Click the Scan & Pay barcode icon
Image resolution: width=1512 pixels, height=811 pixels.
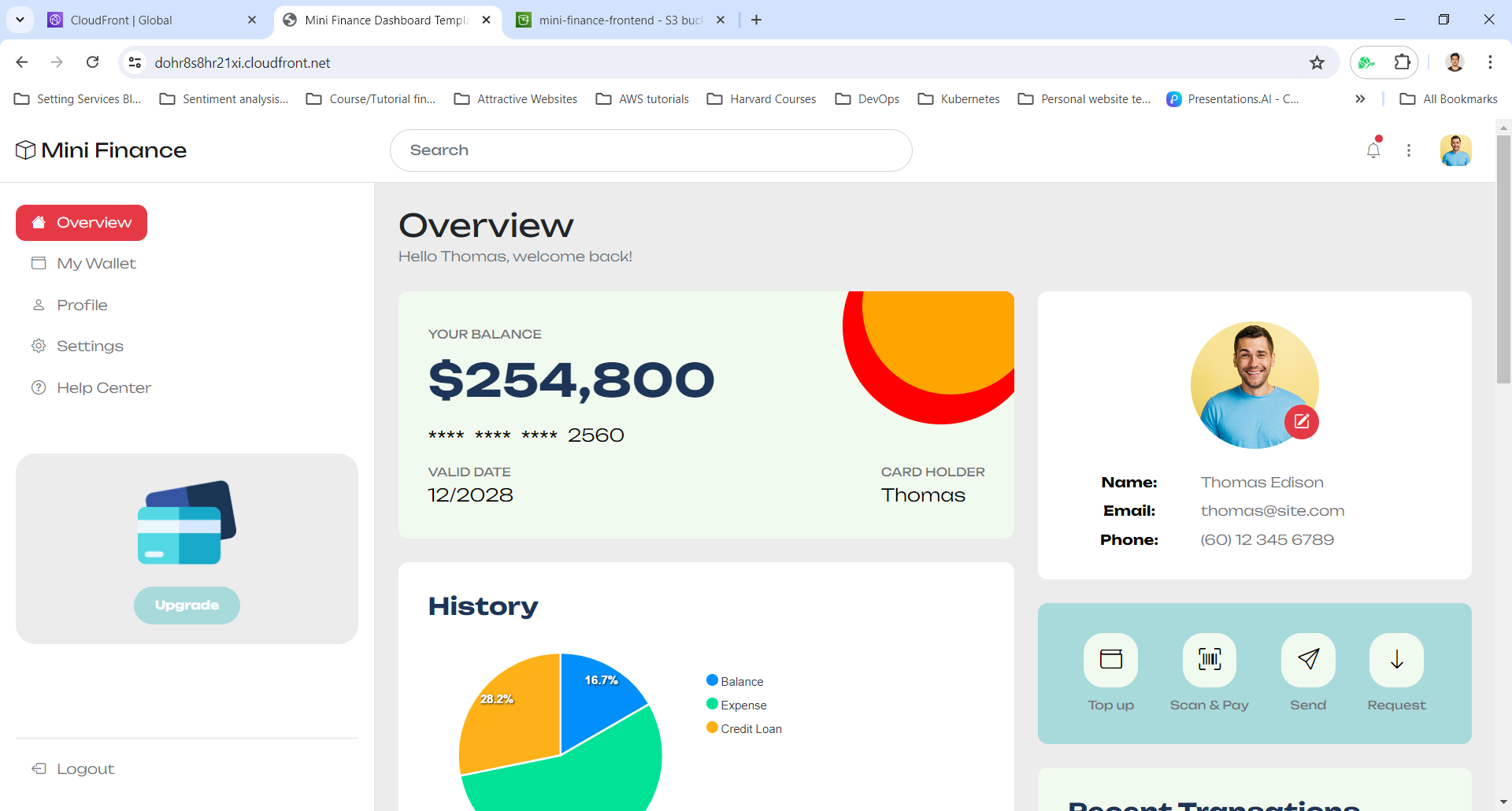[x=1209, y=660]
